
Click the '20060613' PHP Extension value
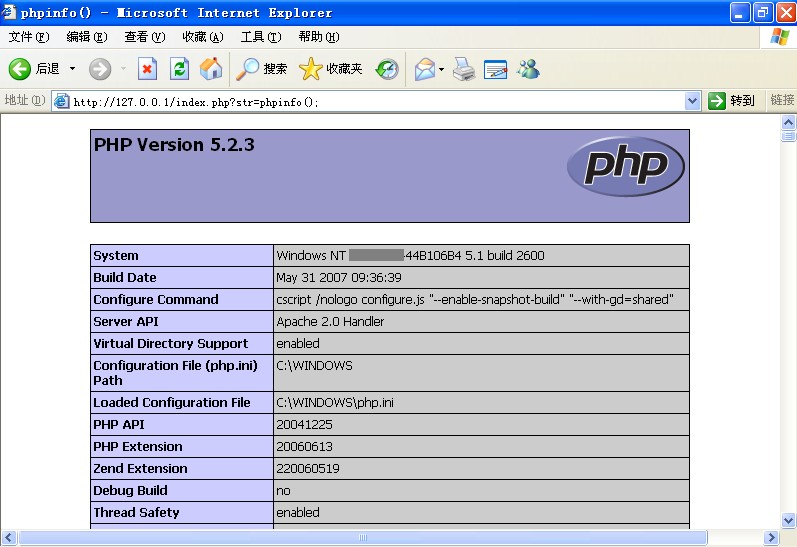point(304,446)
